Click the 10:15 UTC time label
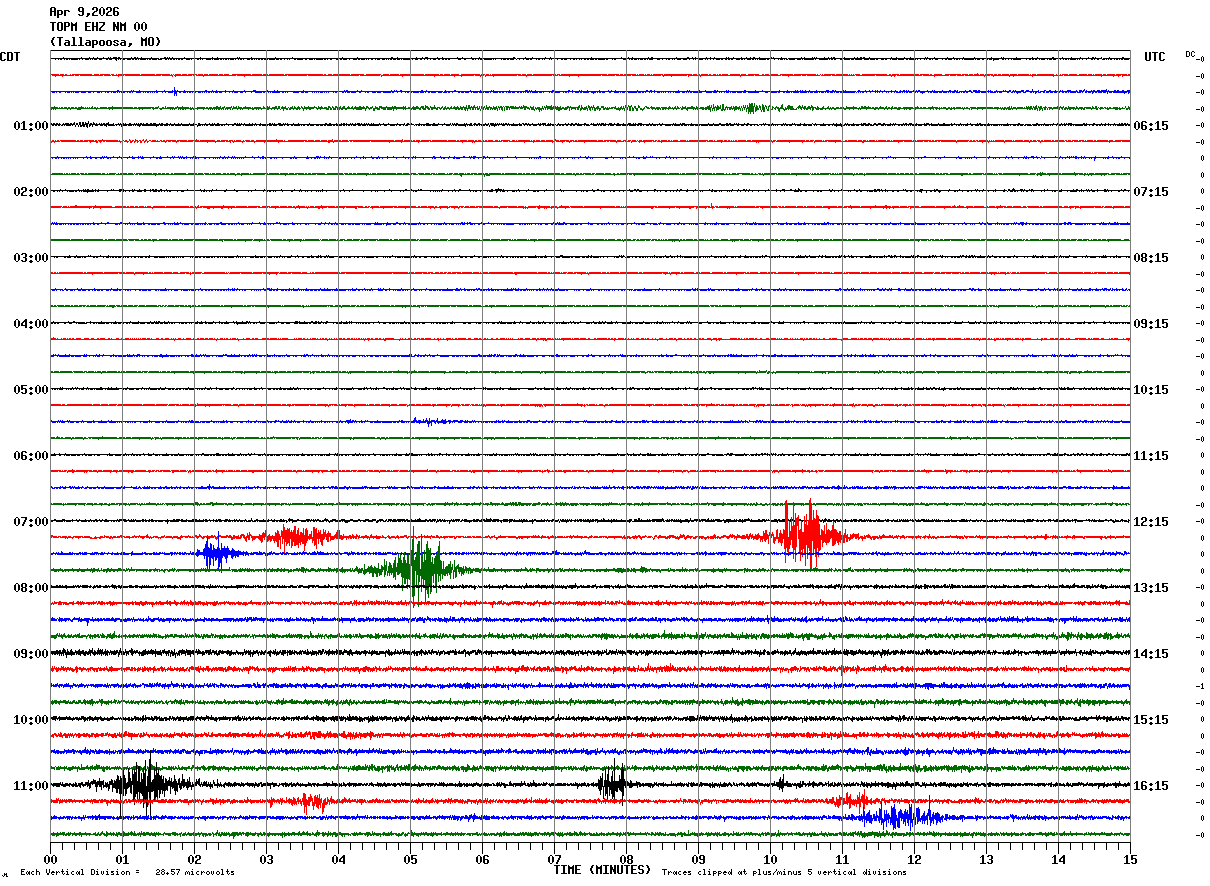1210x886 pixels. pos(1151,390)
